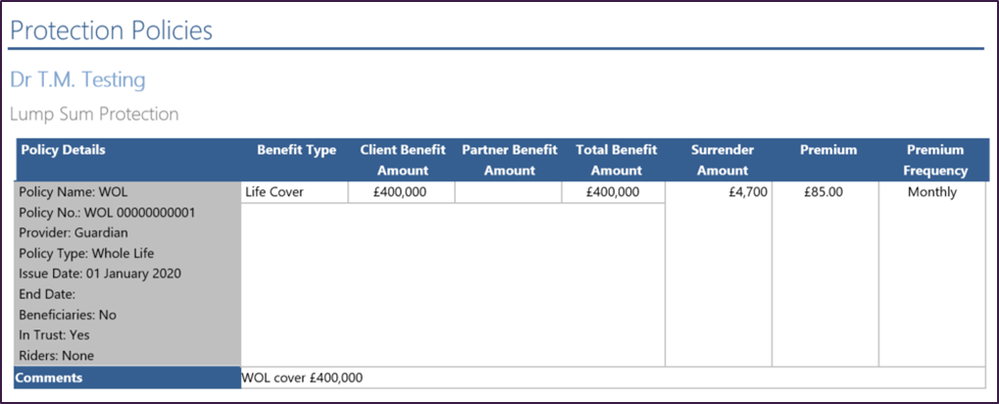
Task: Select the Client Benefit Amount header
Action: [403, 161]
